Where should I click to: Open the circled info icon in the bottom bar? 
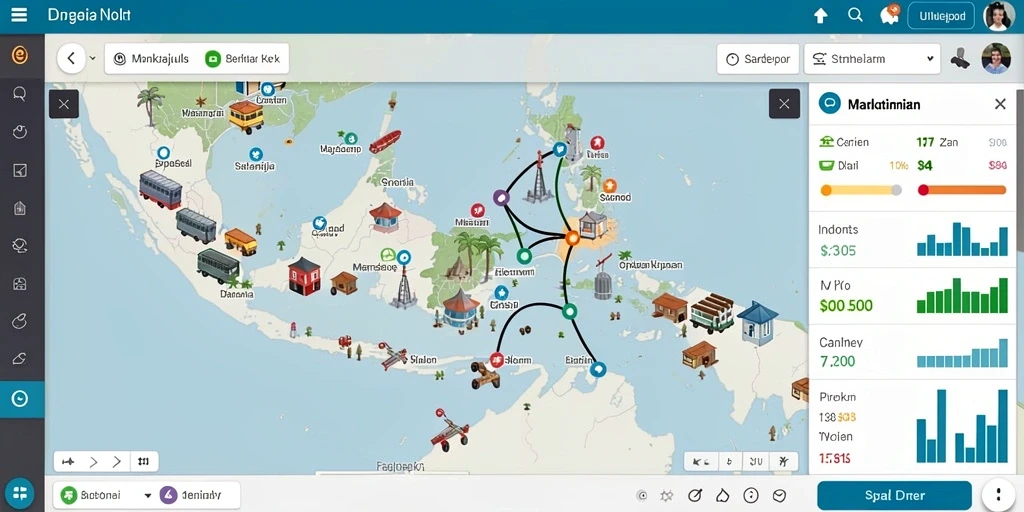point(751,496)
